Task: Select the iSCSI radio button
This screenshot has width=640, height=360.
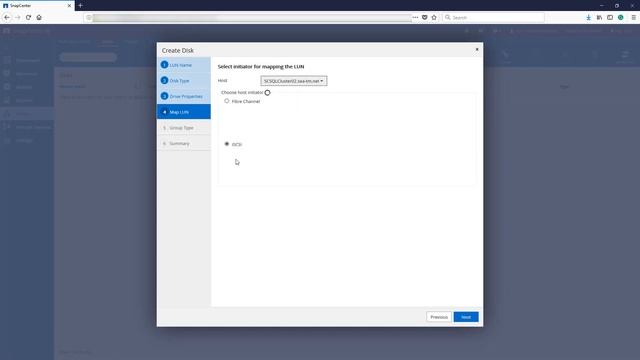Action: pyautogui.click(x=227, y=144)
